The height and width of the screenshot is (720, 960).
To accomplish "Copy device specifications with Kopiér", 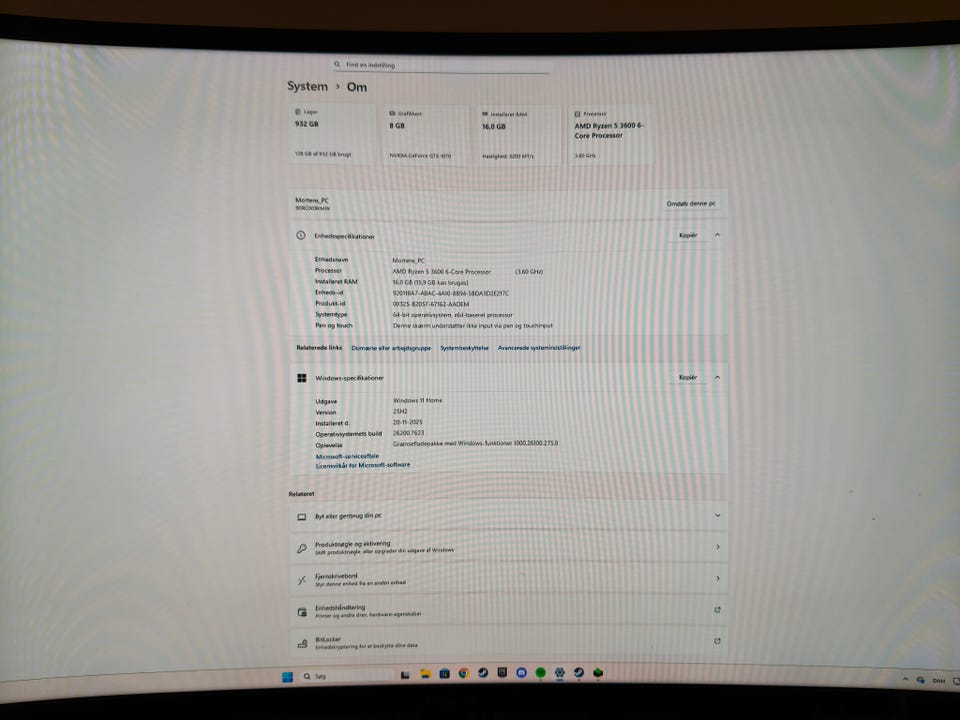I will 688,235.
